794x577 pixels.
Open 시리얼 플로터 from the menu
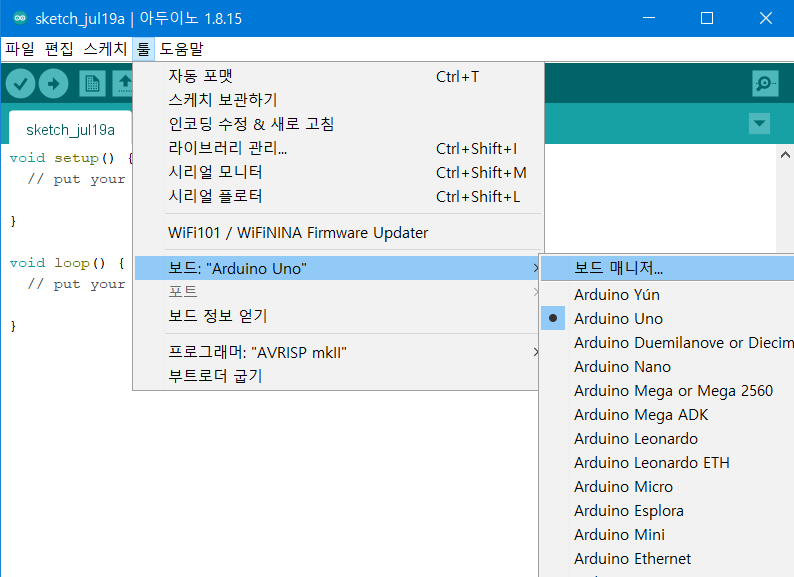[x=337, y=196]
